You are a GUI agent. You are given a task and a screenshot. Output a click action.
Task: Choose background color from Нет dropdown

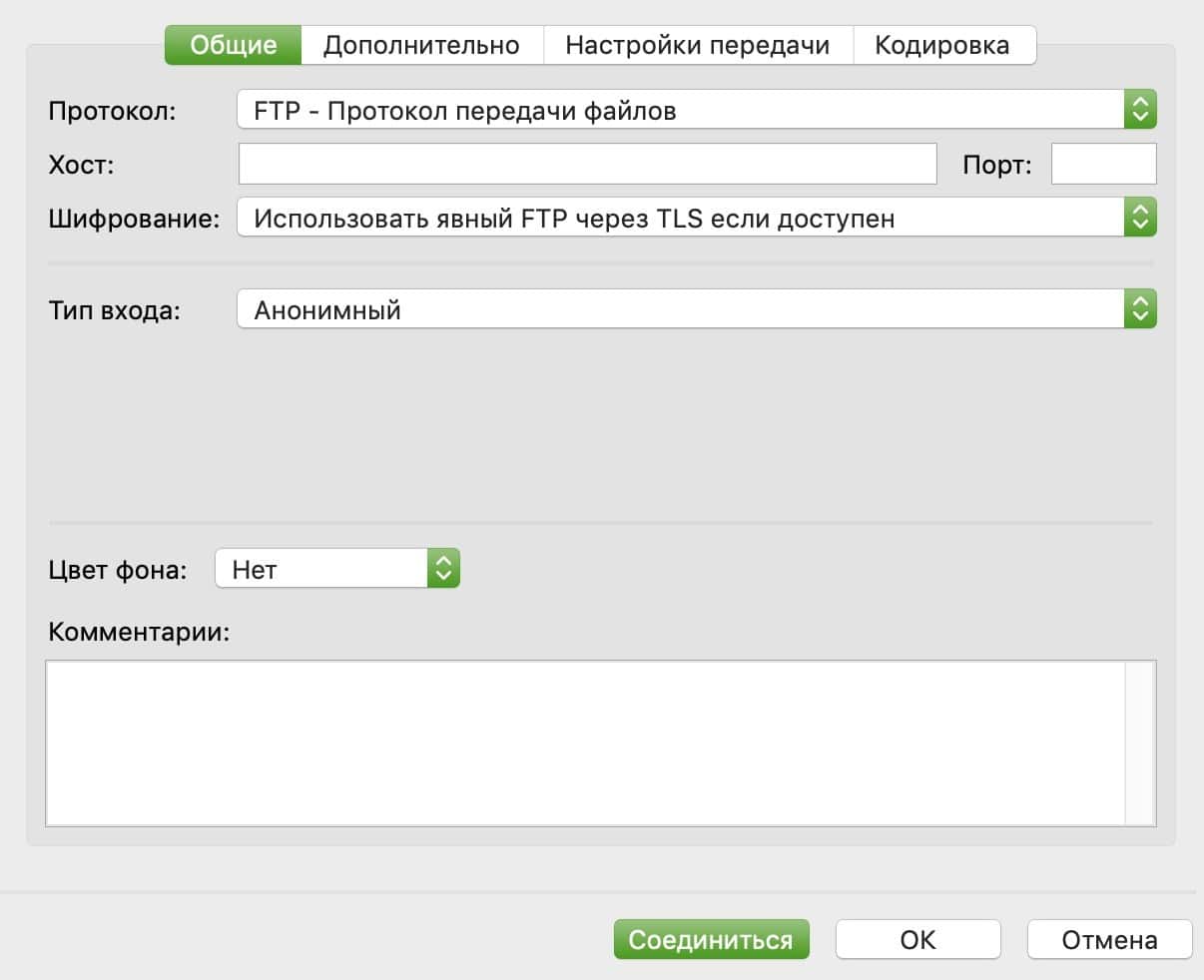pos(321,569)
